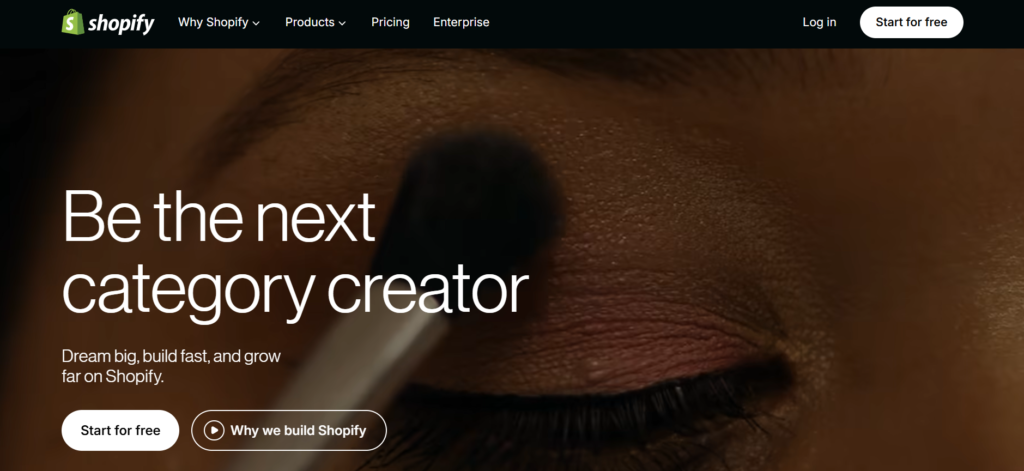Image resolution: width=1024 pixels, height=471 pixels.
Task: Select the Log in link
Action: pyautogui.click(x=819, y=22)
